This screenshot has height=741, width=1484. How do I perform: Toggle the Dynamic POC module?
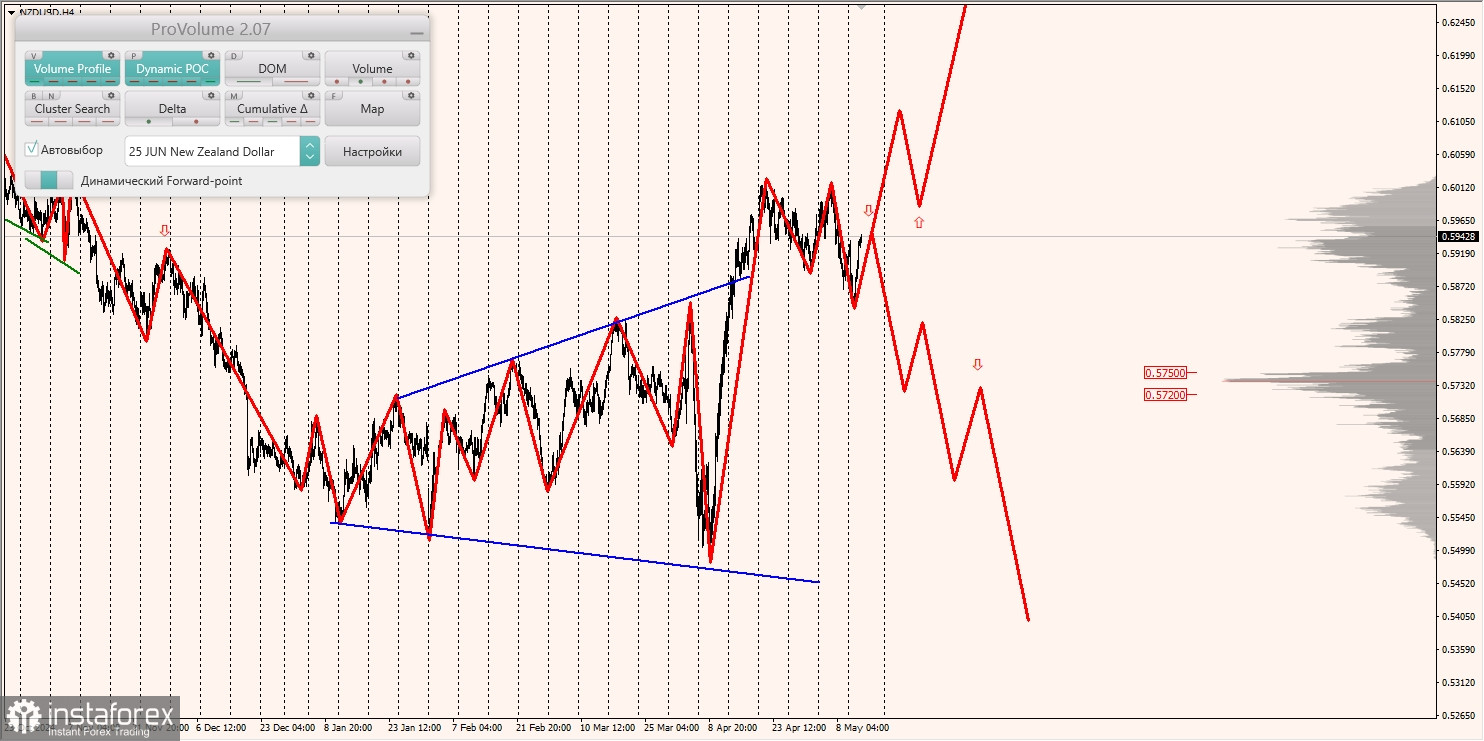(x=172, y=69)
